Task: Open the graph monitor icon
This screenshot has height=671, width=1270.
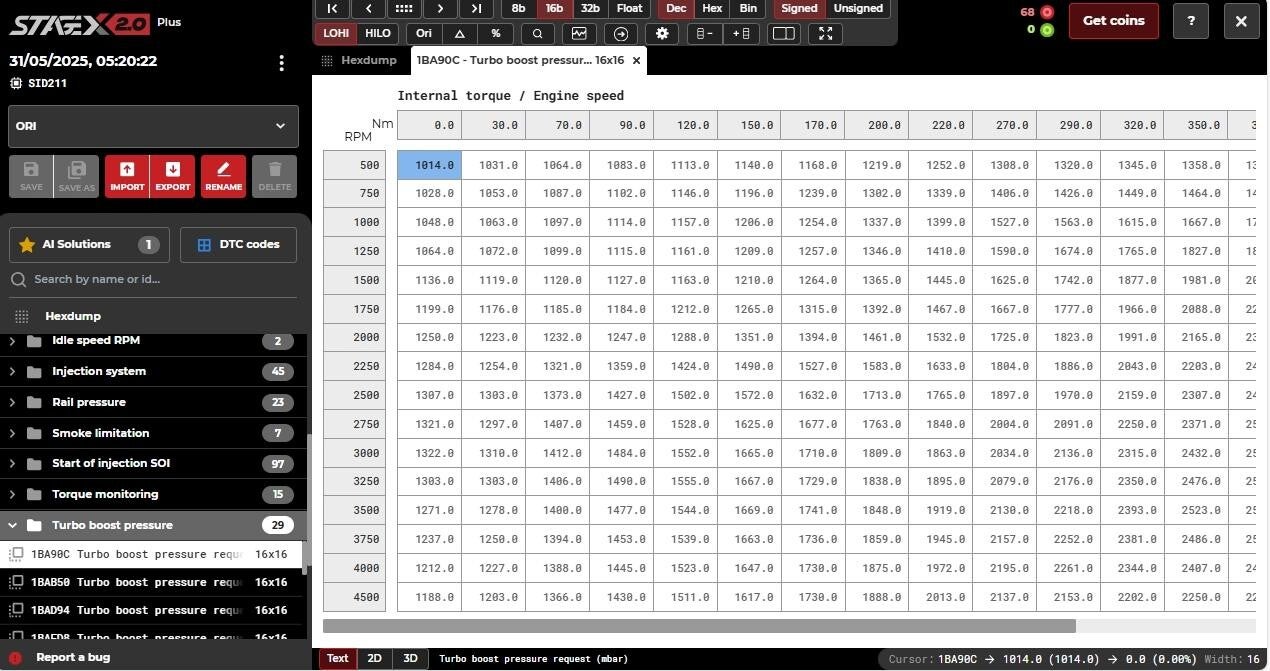Action: pyautogui.click(x=579, y=33)
